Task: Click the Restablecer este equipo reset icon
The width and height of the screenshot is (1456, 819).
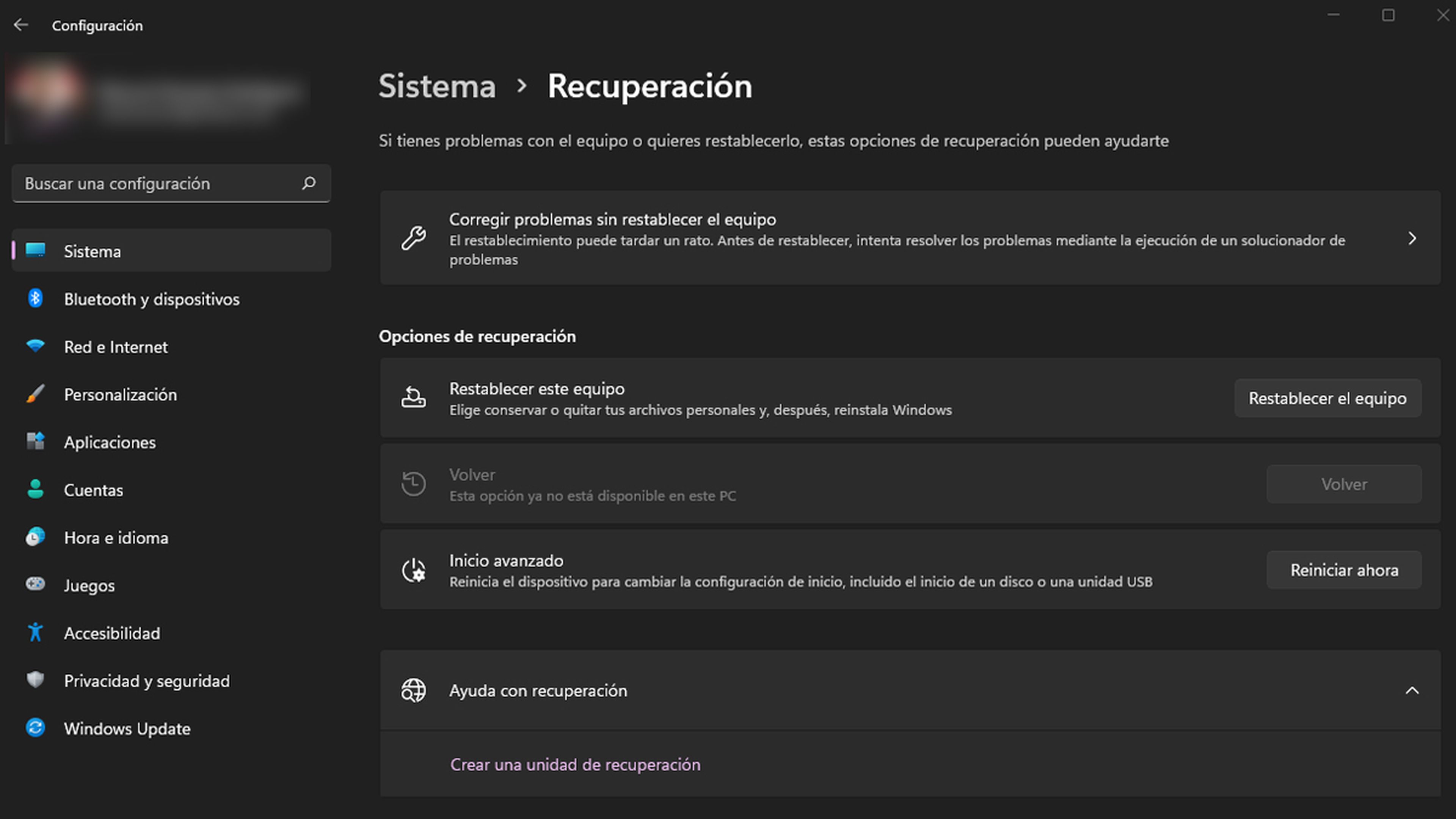Action: 413,398
